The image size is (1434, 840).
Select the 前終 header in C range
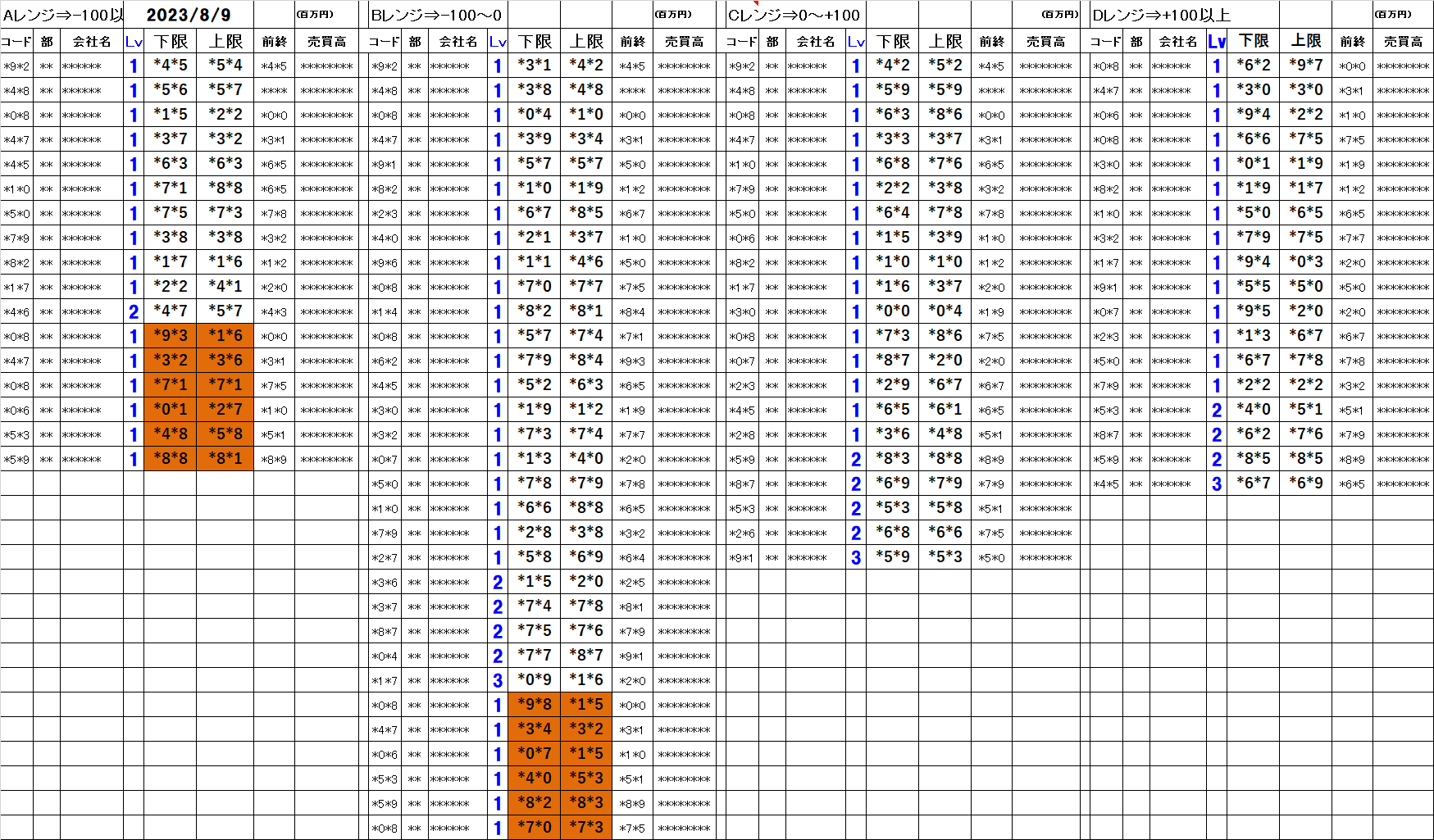[x=991, y=41]
